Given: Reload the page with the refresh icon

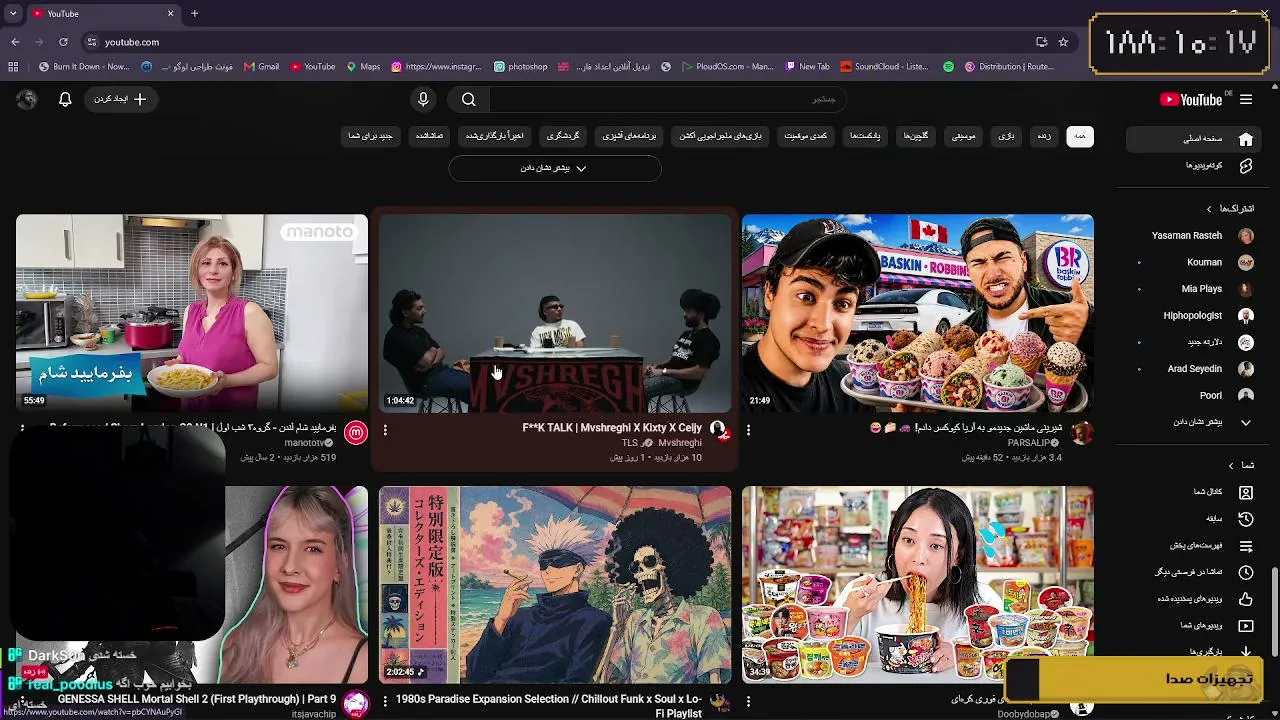Looking at the screenshot, I should (x=63, y=42).
